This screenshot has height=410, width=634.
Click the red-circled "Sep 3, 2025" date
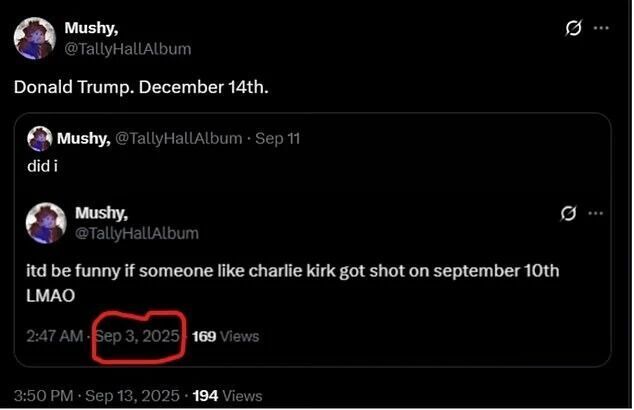139,336
